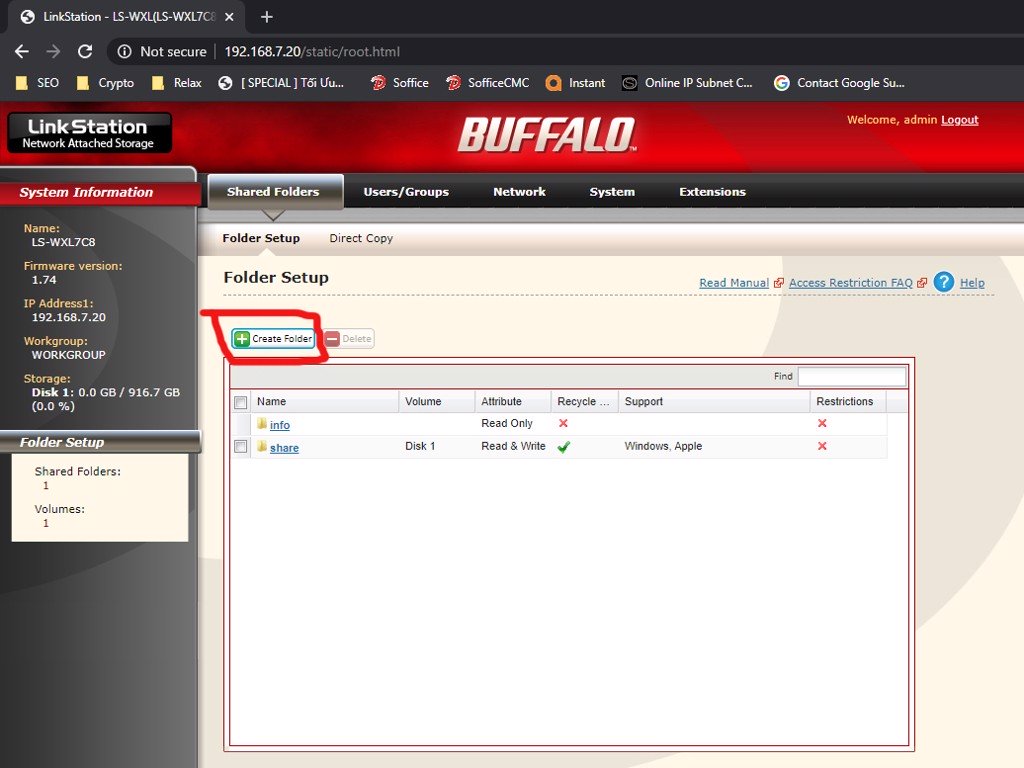
Task: Click the red X recycle icon for info
Action: [x=563, y=423]
